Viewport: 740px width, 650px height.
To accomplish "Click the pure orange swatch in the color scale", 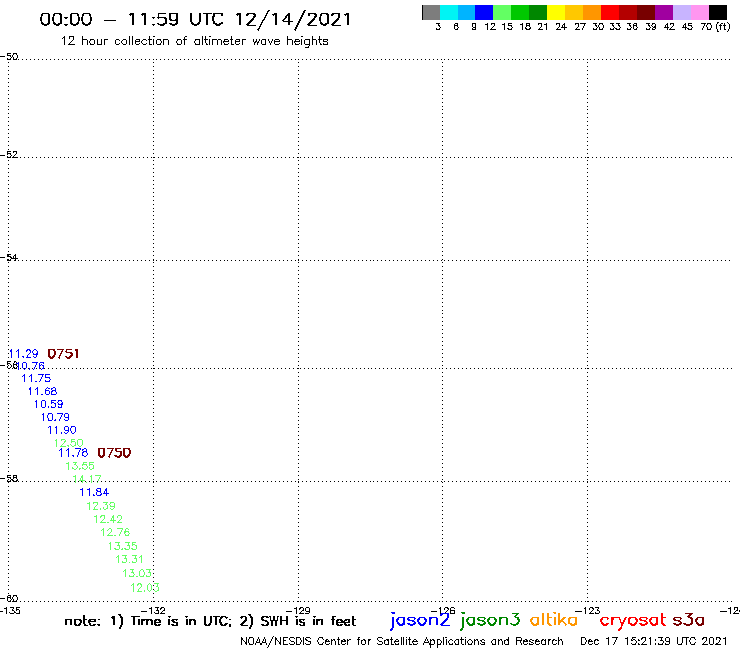I will tap(592, 13).
